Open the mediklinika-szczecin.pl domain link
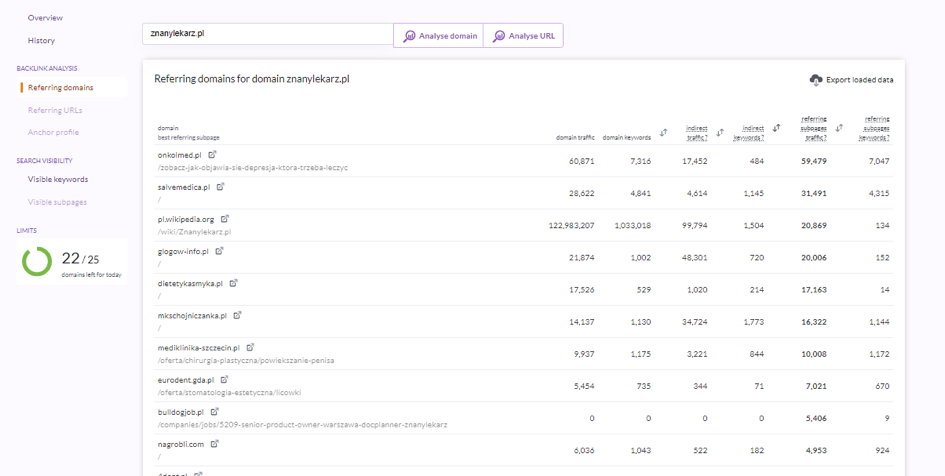The width and height of the screenshot is (945, 476). point(199,348)
